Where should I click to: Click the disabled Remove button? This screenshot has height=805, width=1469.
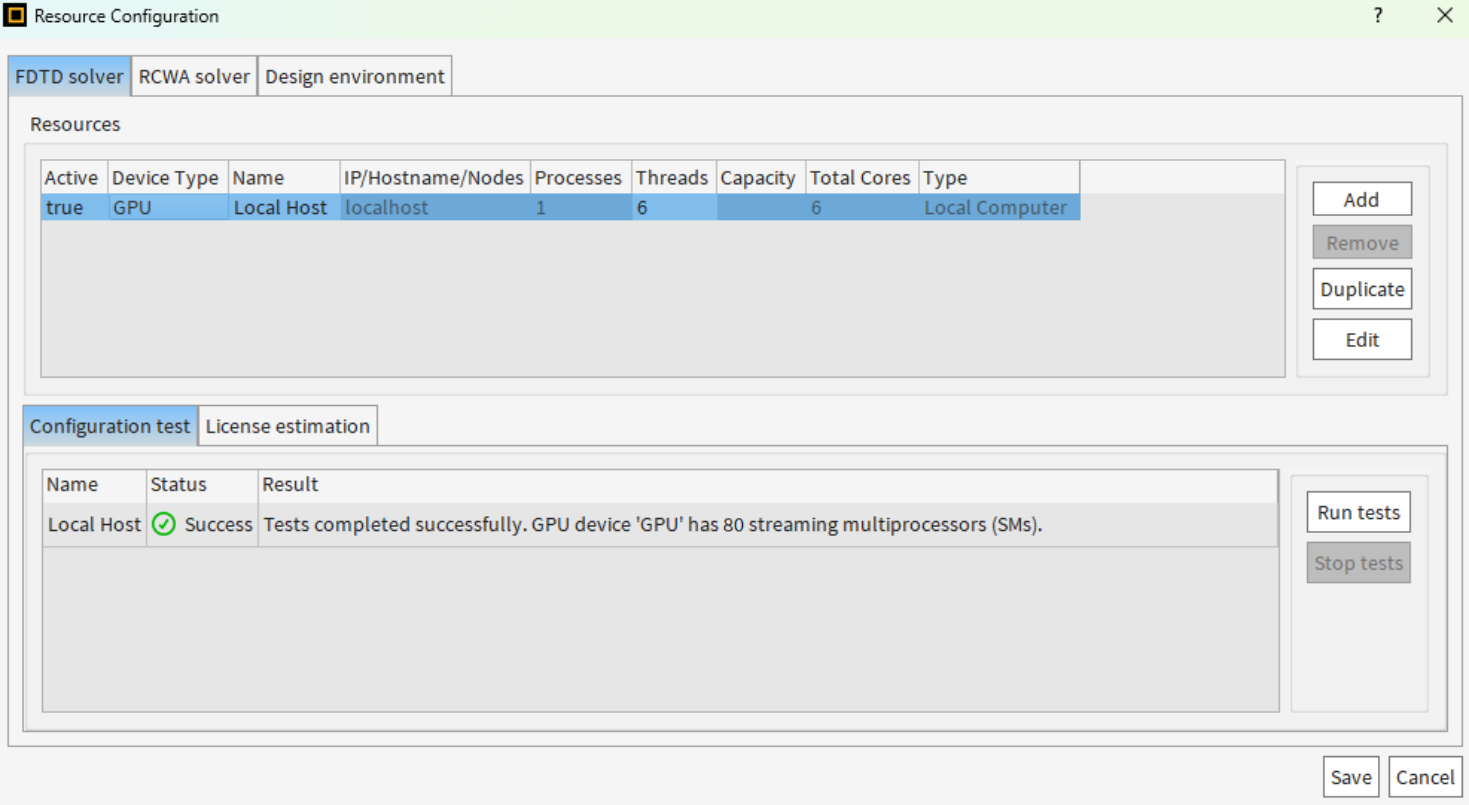pyautogui.click(x=1361, y=242)
